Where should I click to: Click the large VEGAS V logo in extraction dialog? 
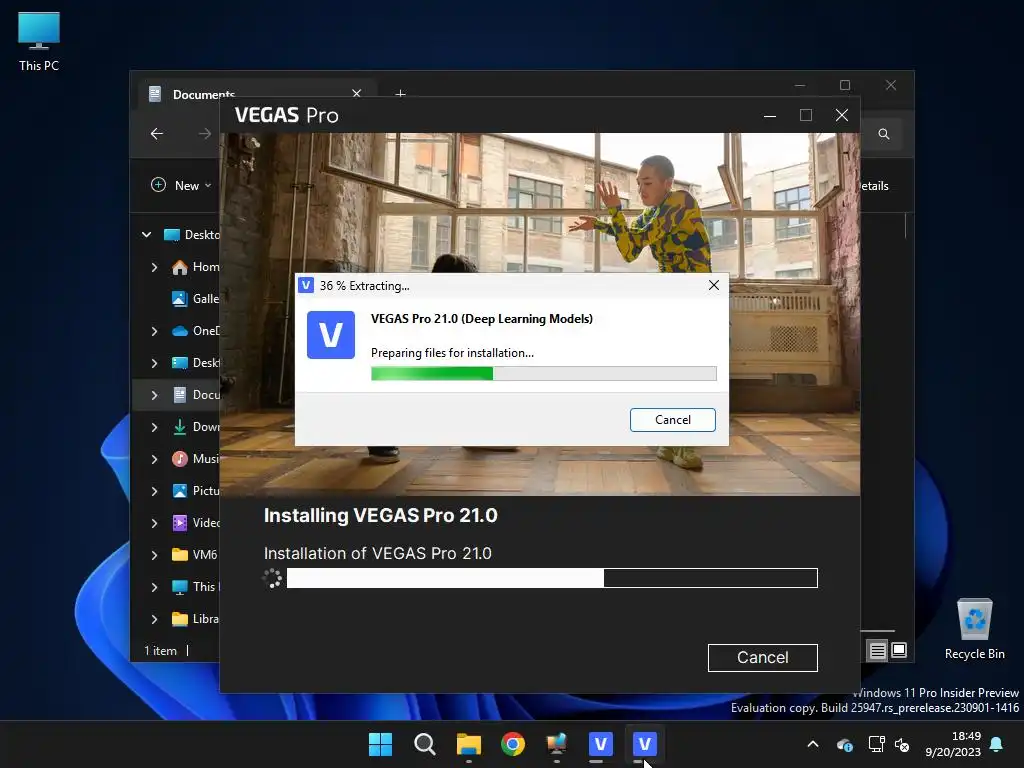[x=331, y=335]
